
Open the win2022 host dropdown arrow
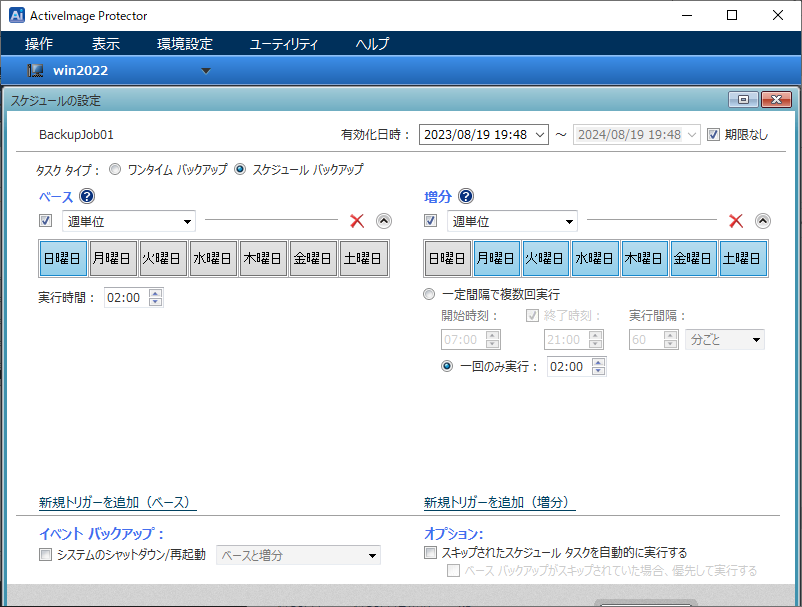(x=206, y=71)
